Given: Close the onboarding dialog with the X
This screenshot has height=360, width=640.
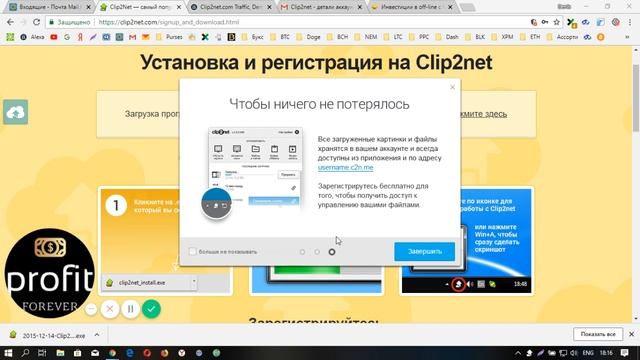Looking at the screenshot, I should tap(452, 87).
